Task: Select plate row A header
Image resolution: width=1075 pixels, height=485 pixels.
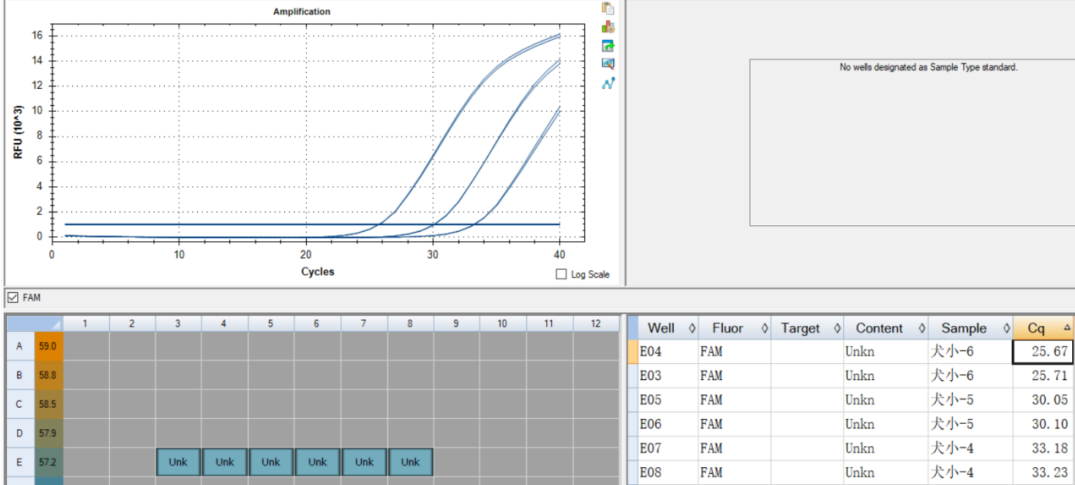Action: (20, 346)
